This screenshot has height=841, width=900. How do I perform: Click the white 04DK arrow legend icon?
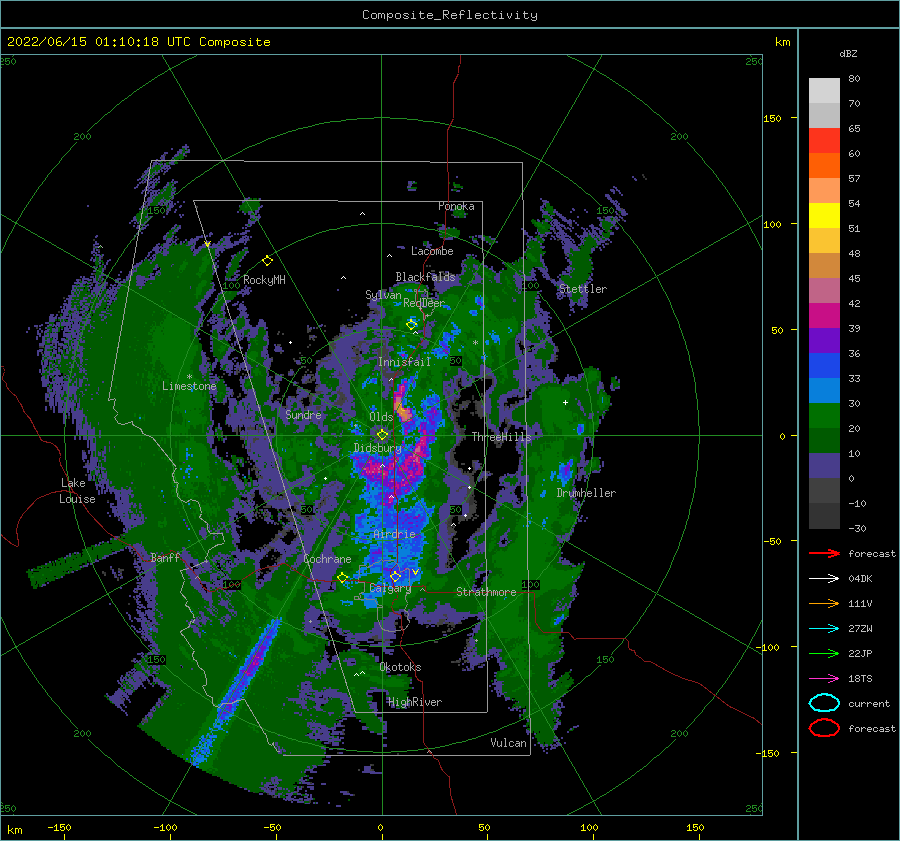[824, 579]
